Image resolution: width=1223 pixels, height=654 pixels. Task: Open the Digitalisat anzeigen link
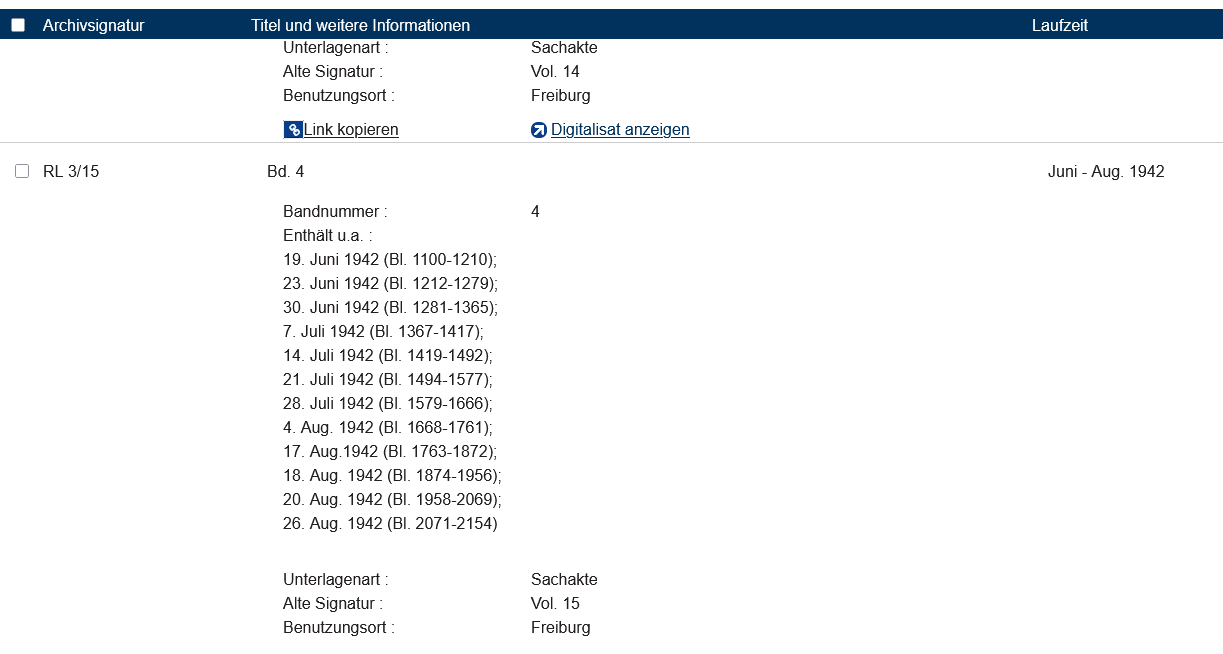click(620, 130)
